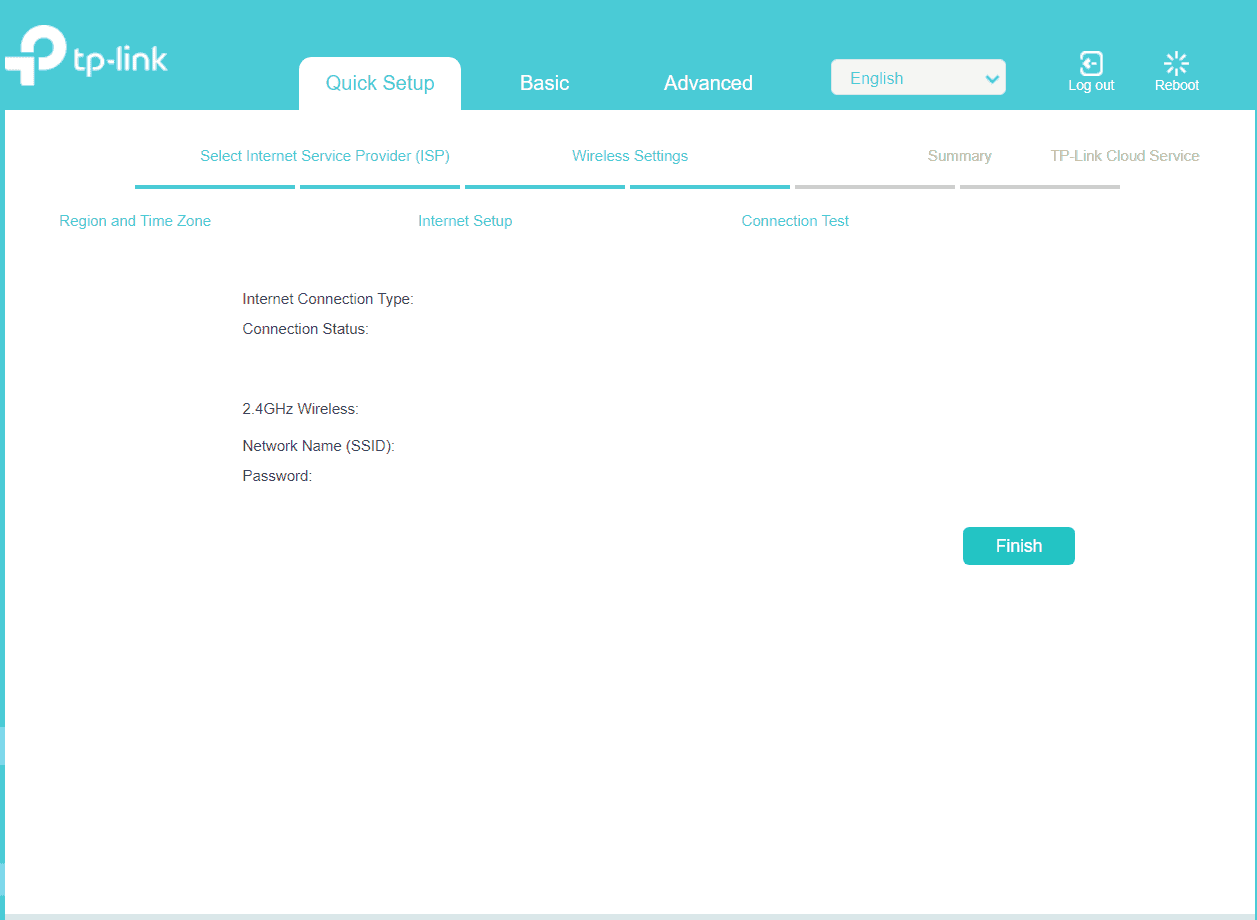Click the grayed Summary step
Image resolution: width=1257 pixels, height=920 pixels.
click(x=959, y=156)
